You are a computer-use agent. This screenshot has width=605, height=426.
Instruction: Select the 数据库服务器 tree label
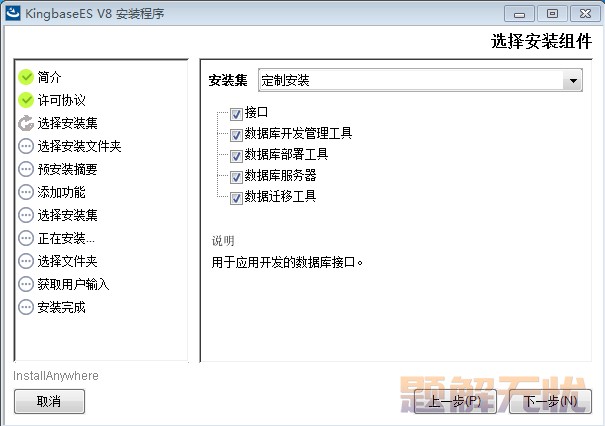click(281, 176)
